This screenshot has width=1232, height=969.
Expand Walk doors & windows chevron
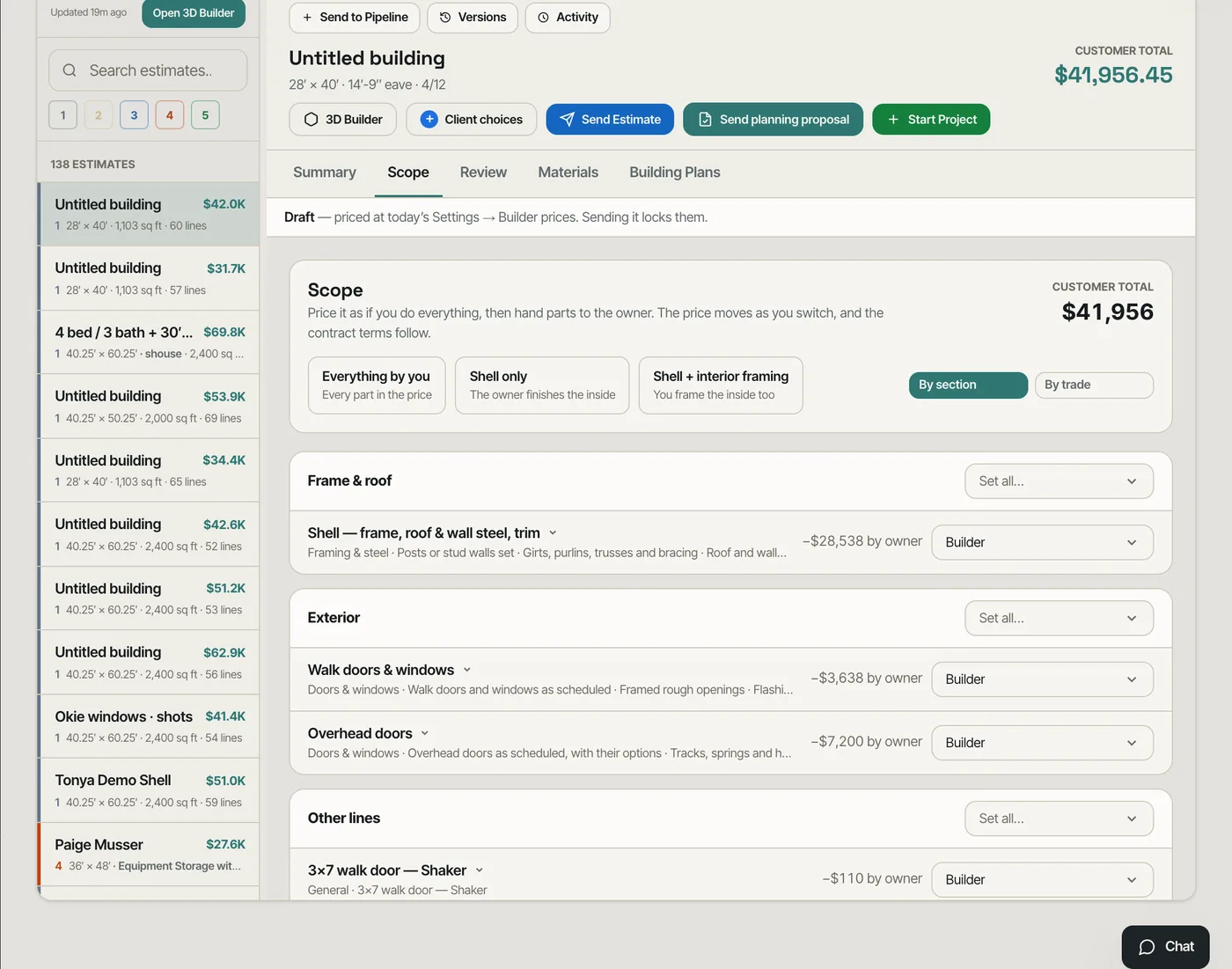467,670
